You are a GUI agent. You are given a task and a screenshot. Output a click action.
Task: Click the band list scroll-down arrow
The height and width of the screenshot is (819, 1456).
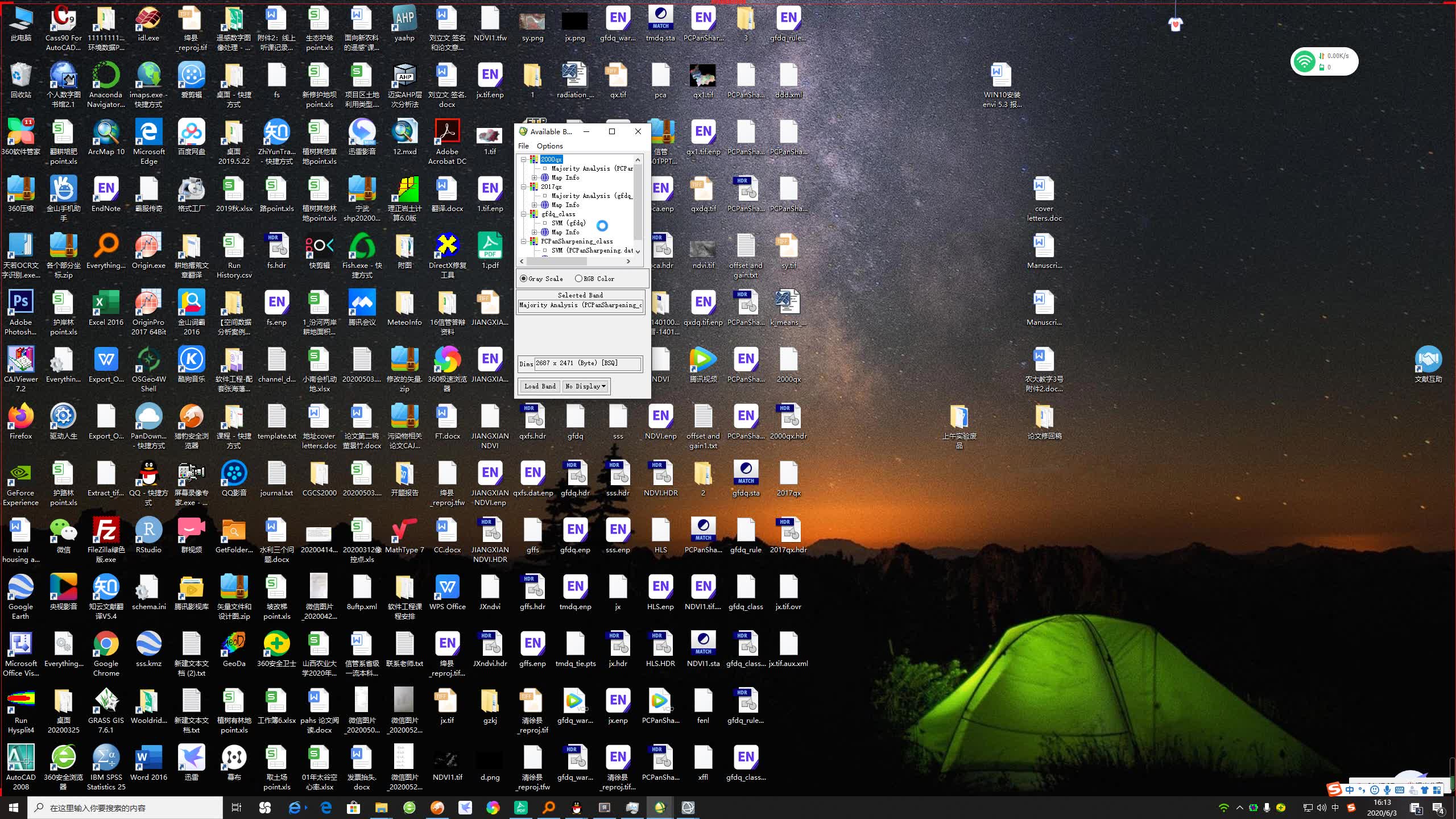pyautogui.click(x=638, y=251)
